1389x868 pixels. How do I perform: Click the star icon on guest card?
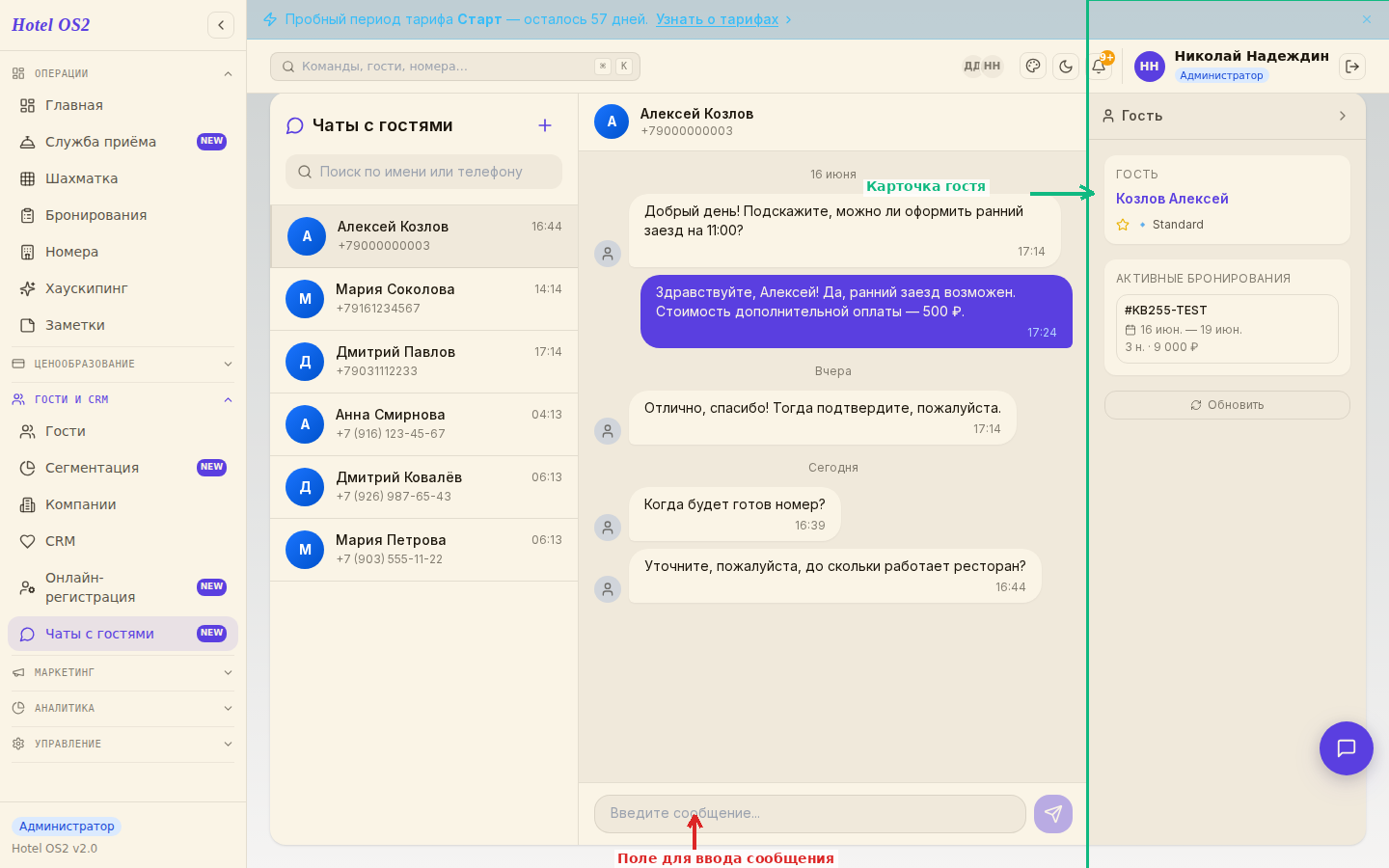(1123, 225)
